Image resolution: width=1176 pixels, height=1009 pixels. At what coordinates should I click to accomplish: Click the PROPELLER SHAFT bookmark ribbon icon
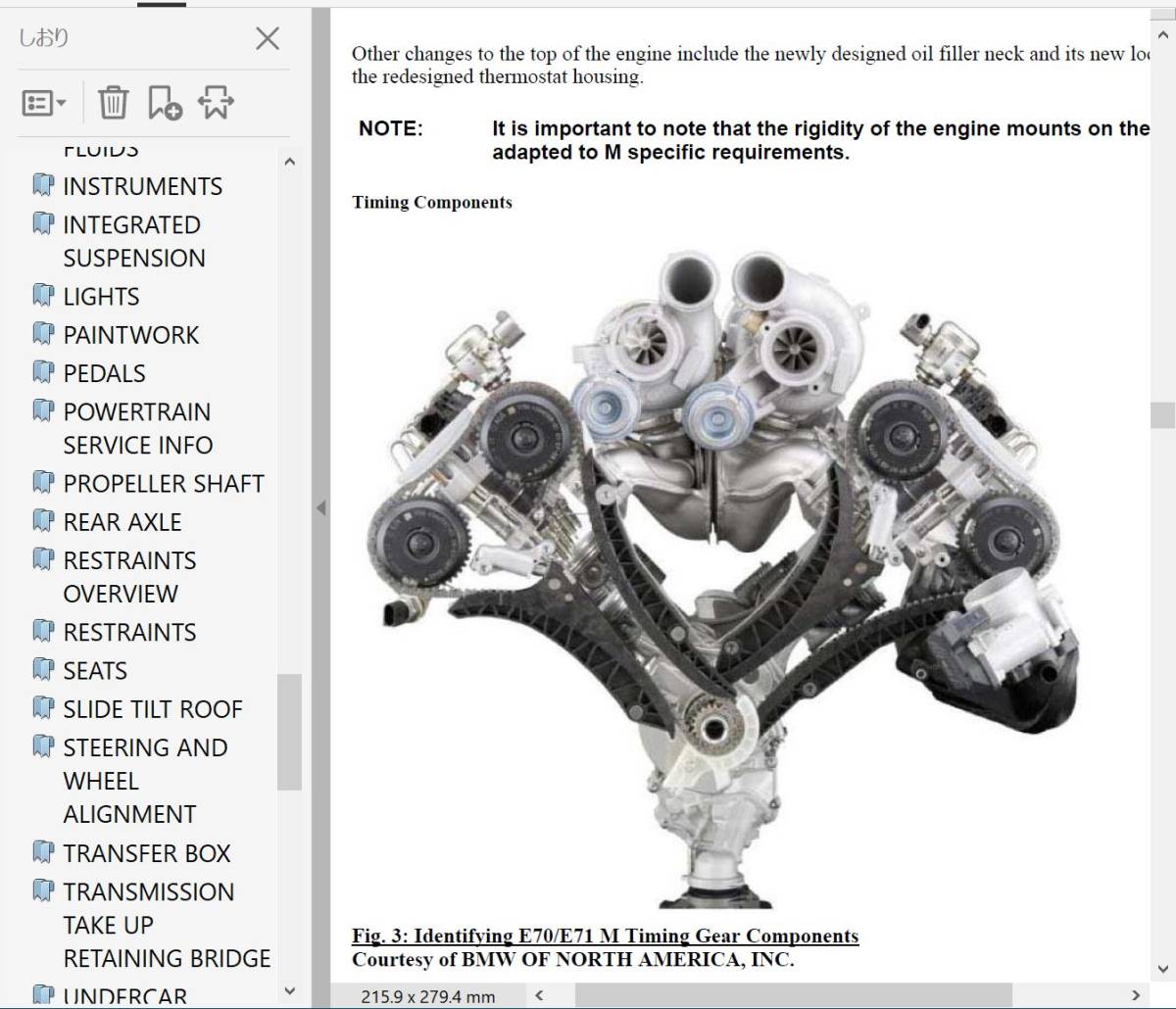[43, 483]
